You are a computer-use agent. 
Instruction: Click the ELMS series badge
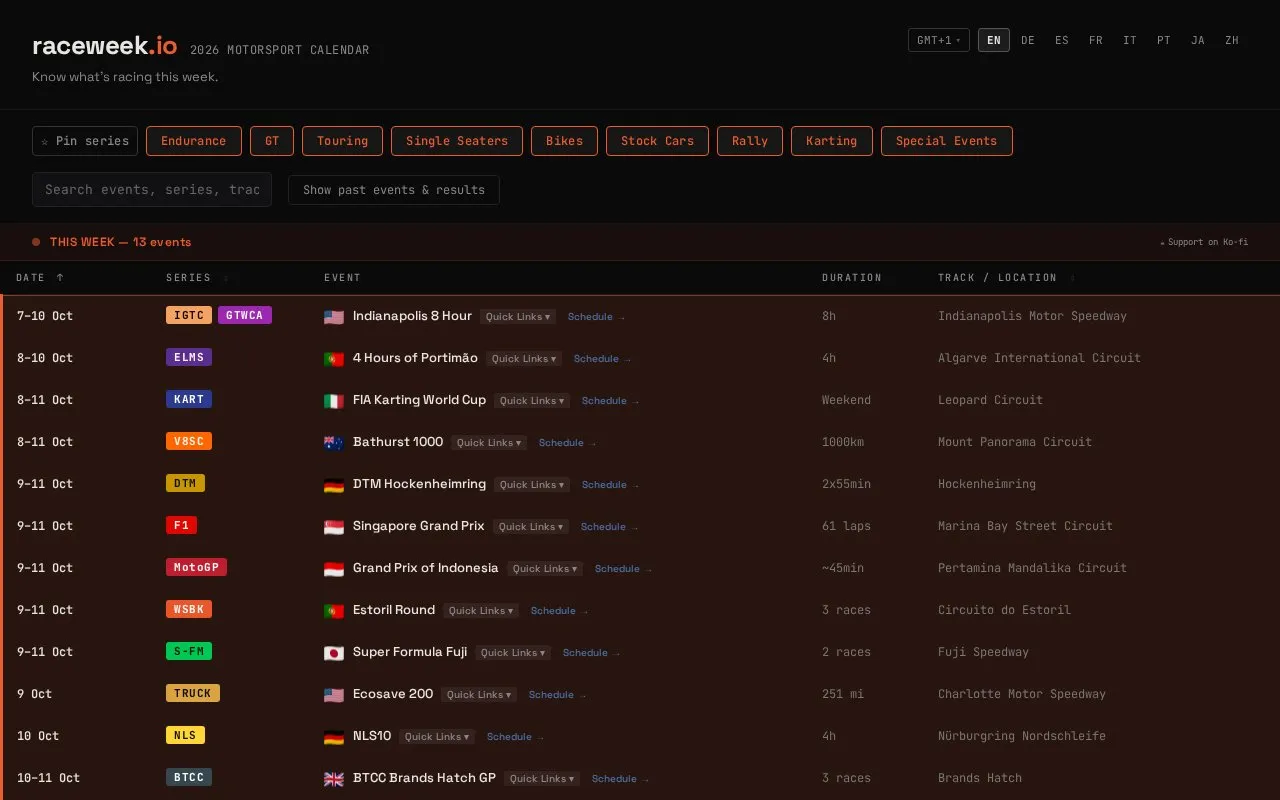(x=189, y=357)
